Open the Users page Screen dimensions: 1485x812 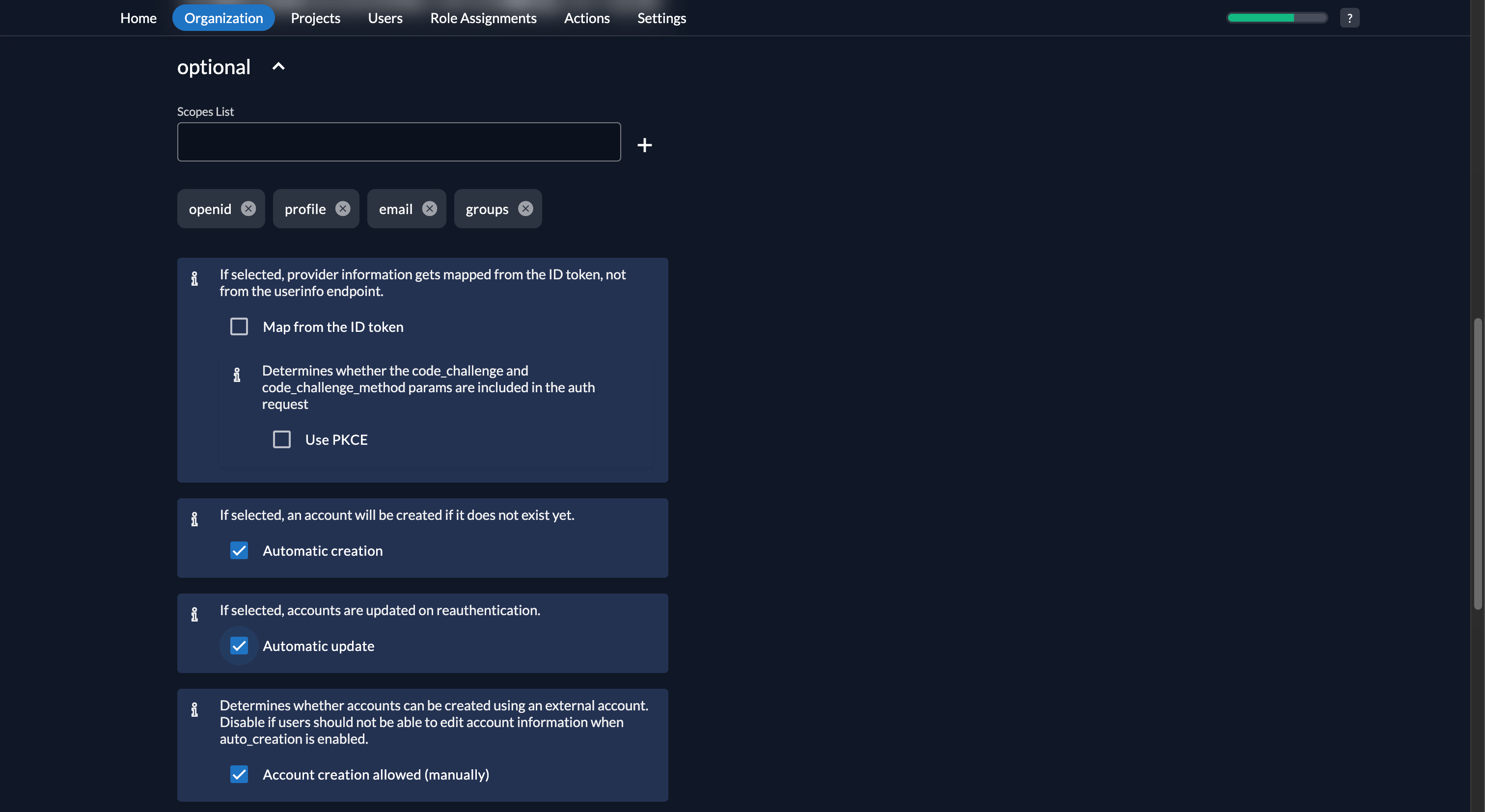tap(385, 18)
